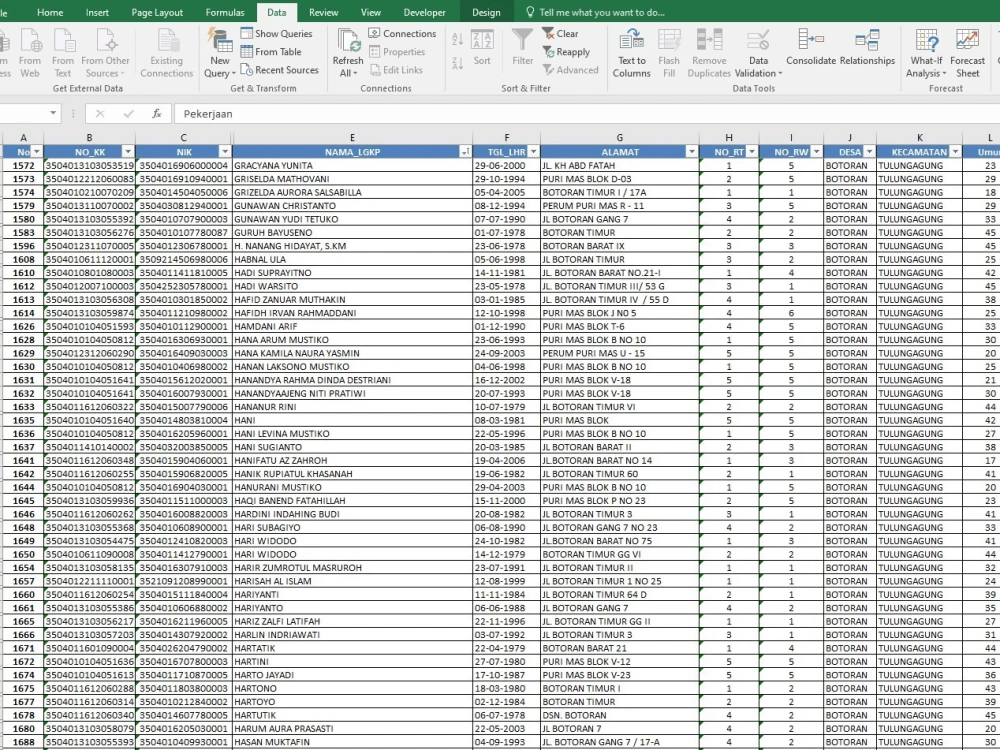The image size is (1000, 750).
Task: Click the Forecast Sheet icon
Action: (967, 54)
